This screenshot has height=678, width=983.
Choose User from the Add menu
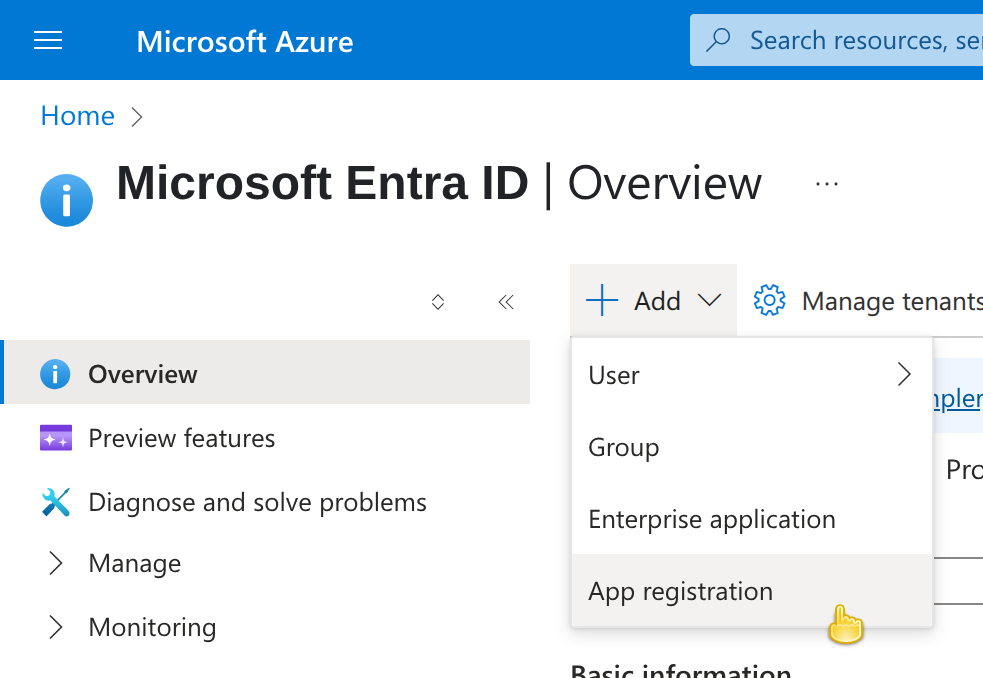pyautogui.click(x=752, y=375)
